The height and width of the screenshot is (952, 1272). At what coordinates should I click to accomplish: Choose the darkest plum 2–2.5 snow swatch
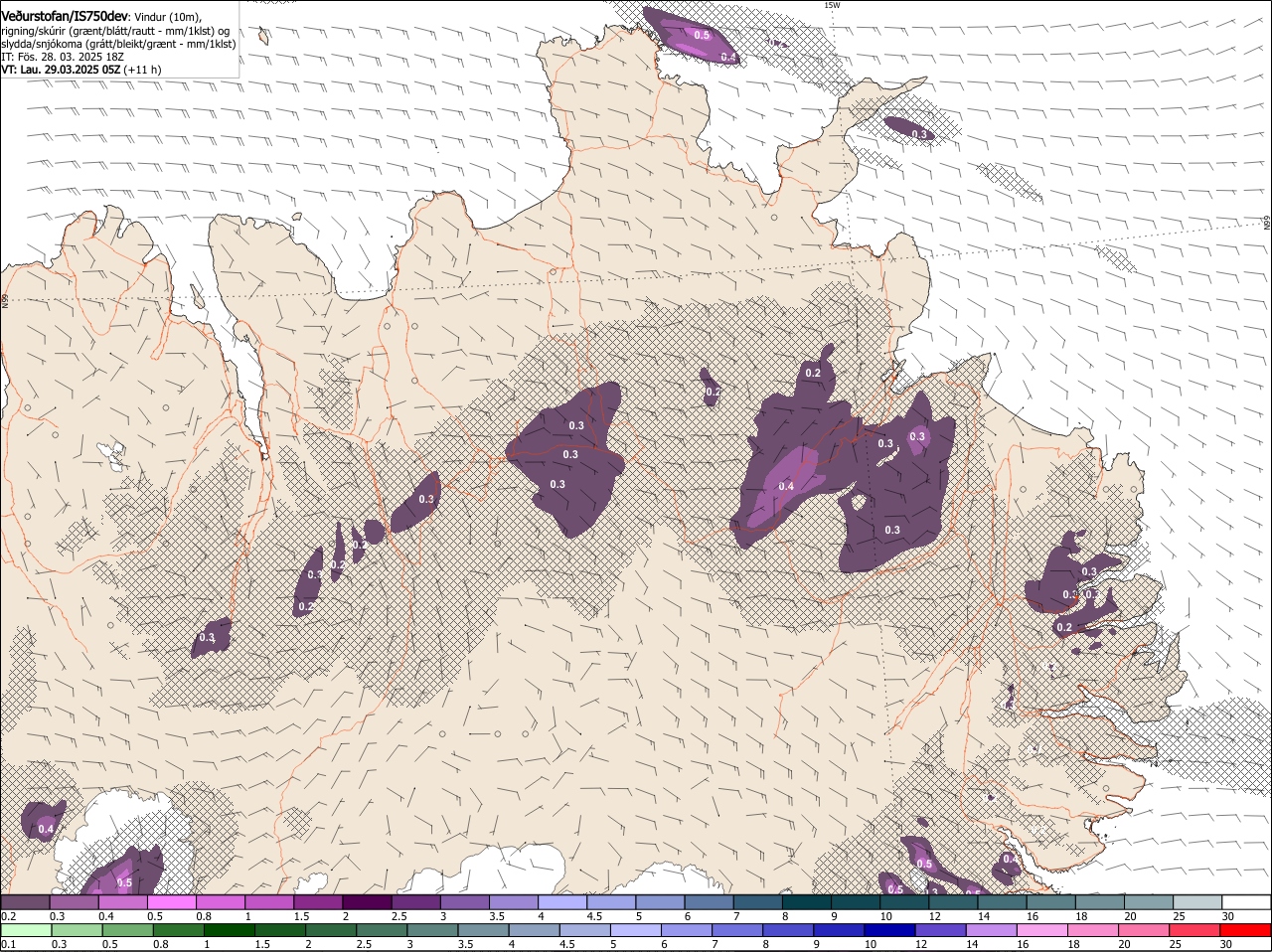pyautogui.click(x=367, y=901)
